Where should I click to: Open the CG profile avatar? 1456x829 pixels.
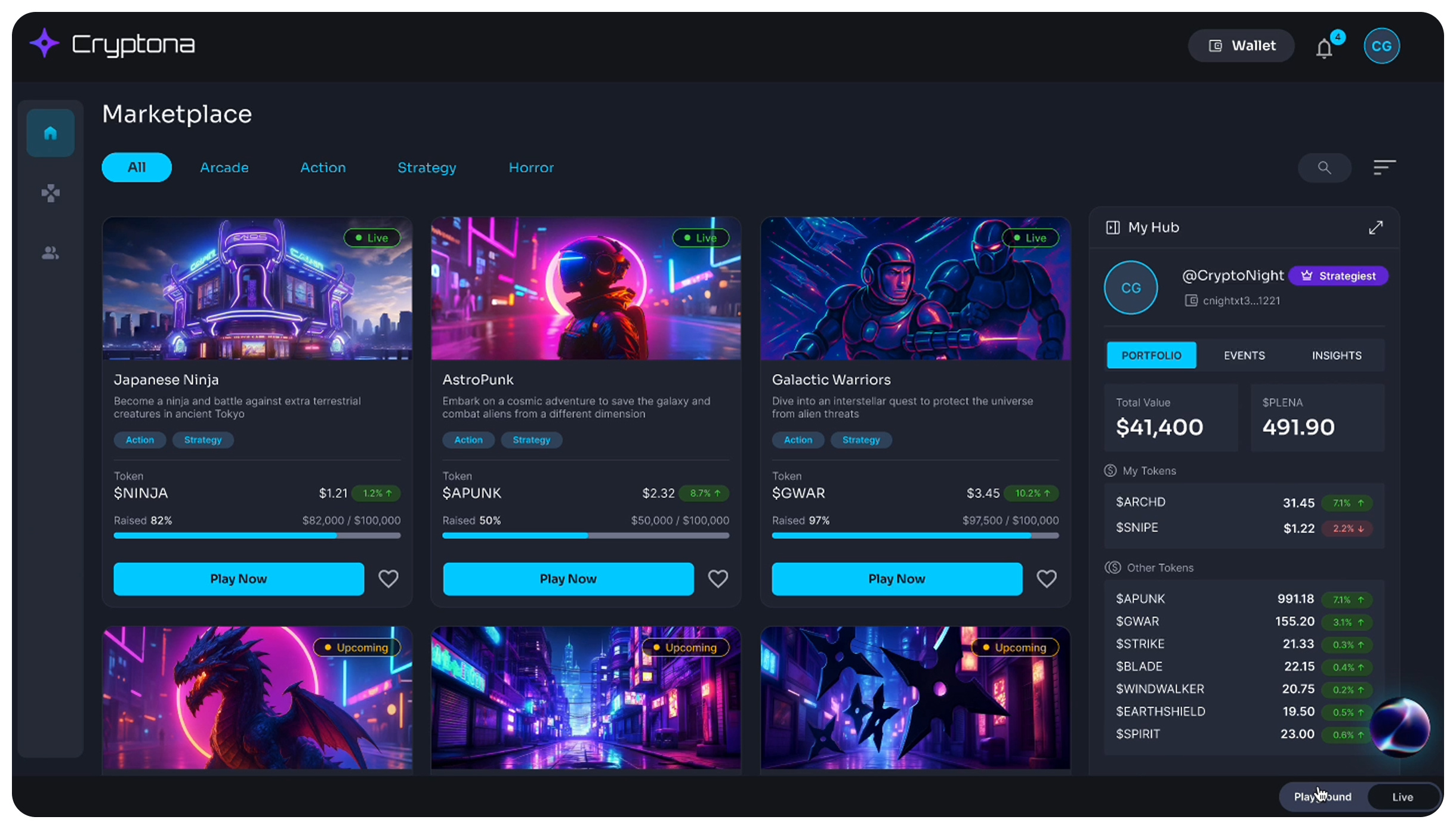[1382, 45]
